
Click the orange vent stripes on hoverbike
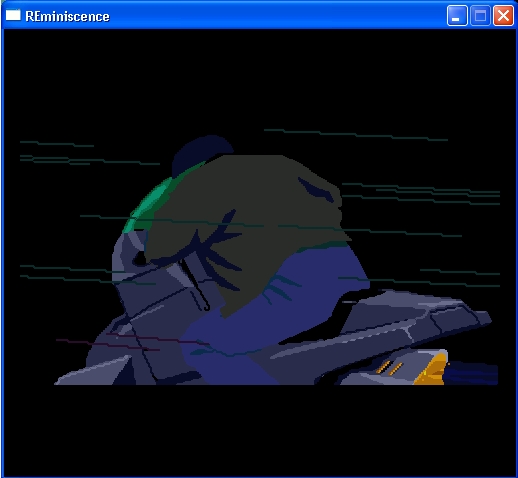tap(389, 367)
